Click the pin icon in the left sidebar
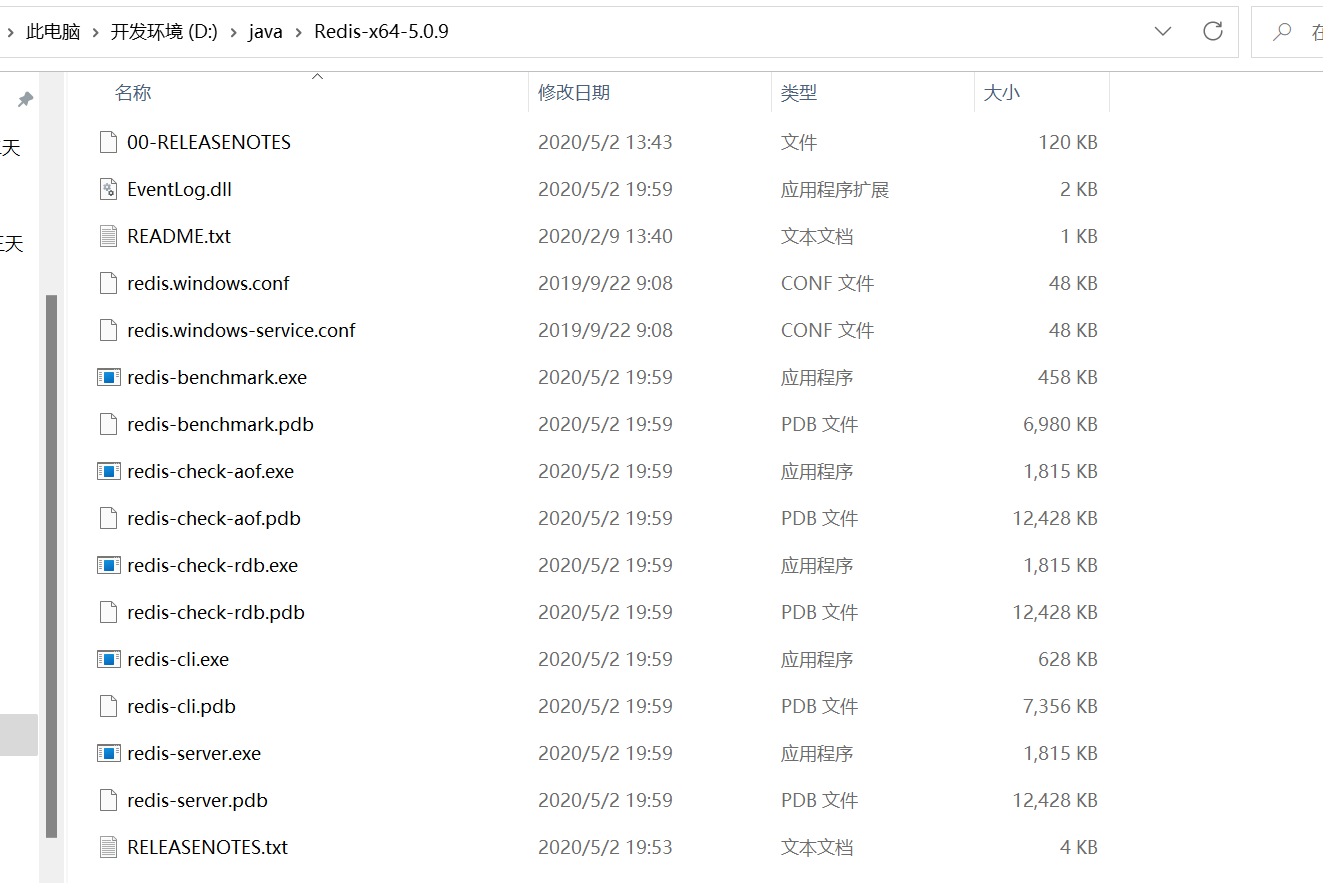This screenshot has width=1323, height=883. 25,99
